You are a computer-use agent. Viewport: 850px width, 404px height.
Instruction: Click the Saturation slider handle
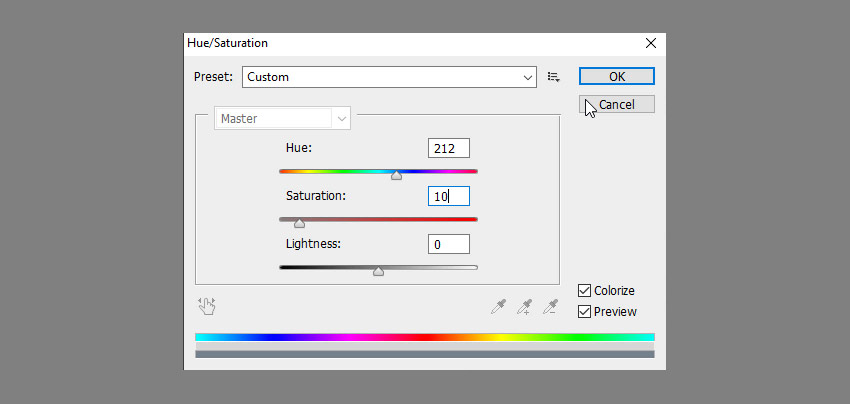(x=299, y=223)
